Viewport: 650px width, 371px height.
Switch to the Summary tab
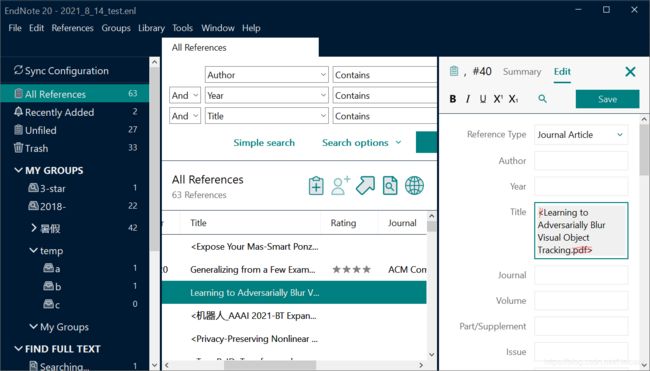pyautogui.click(x=522, y=72)
